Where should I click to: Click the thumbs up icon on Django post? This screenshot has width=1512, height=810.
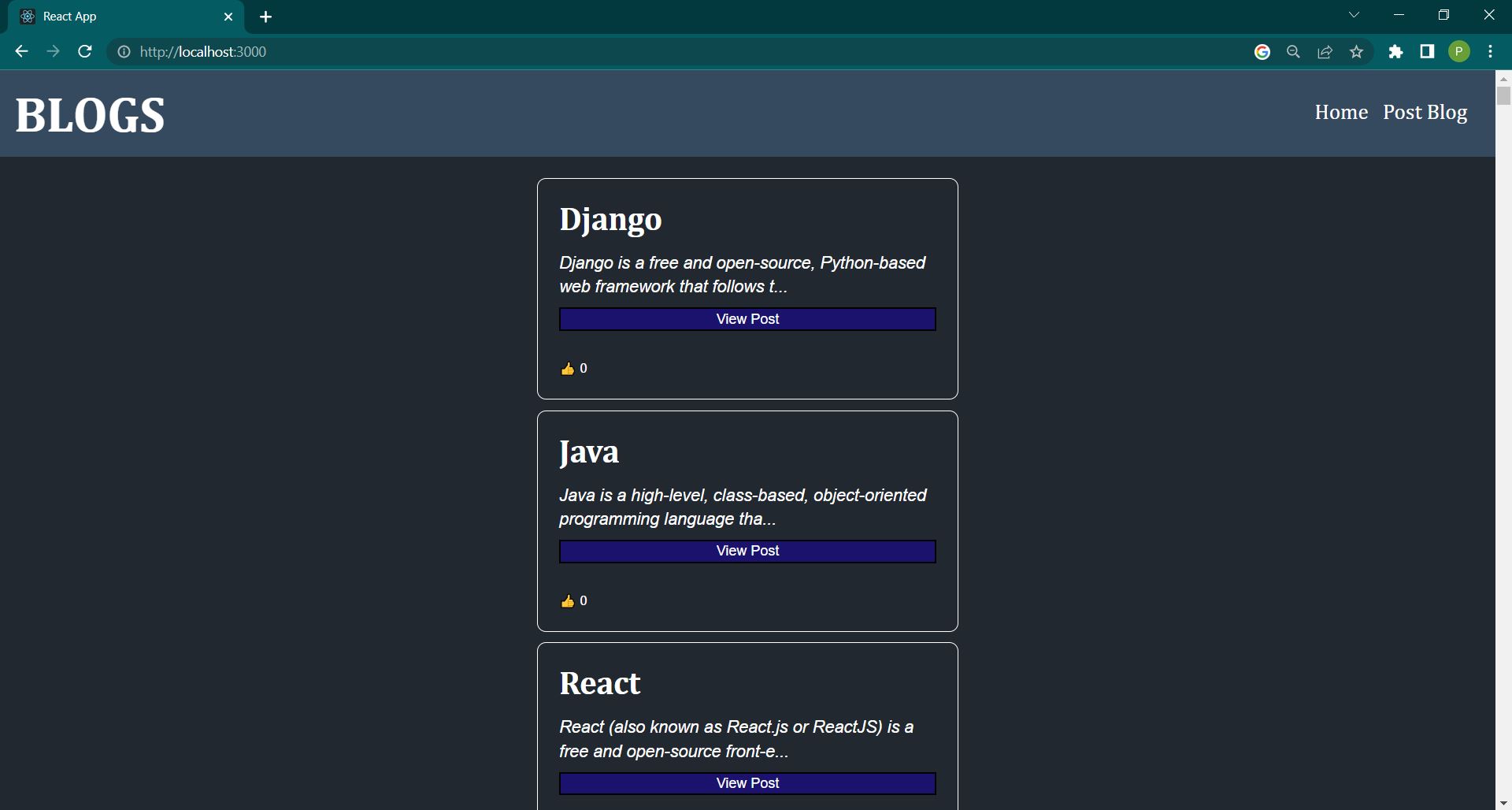(568, 368)
